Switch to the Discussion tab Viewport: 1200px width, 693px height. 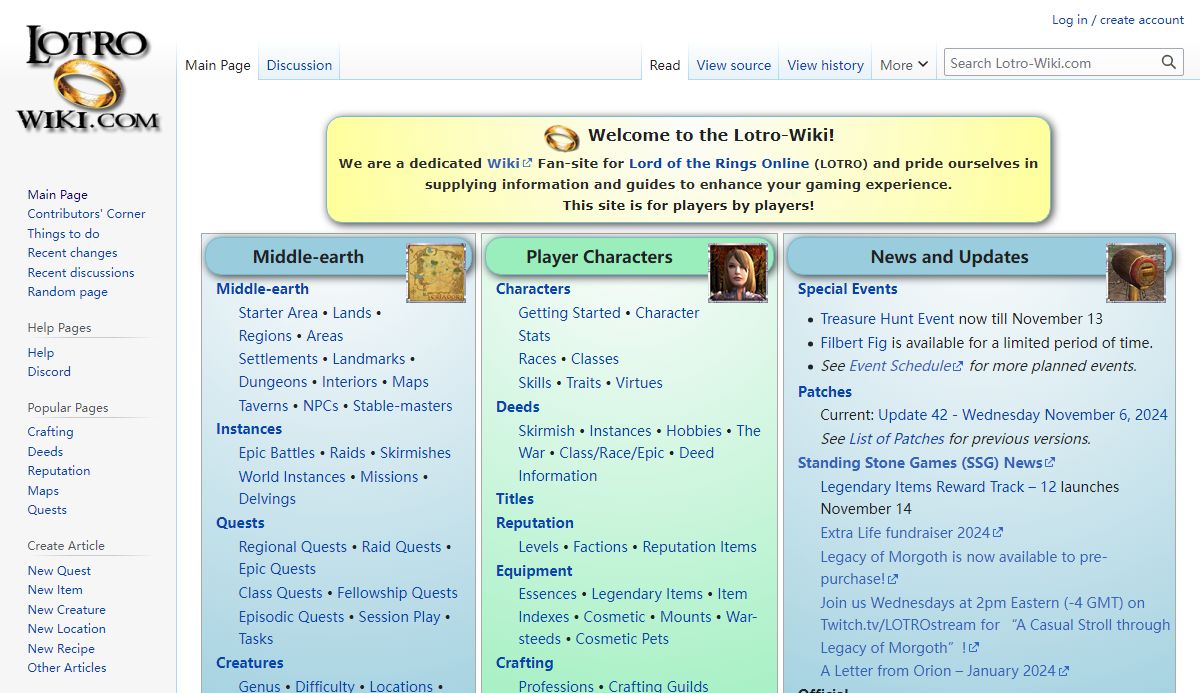[x=299, y=65]
